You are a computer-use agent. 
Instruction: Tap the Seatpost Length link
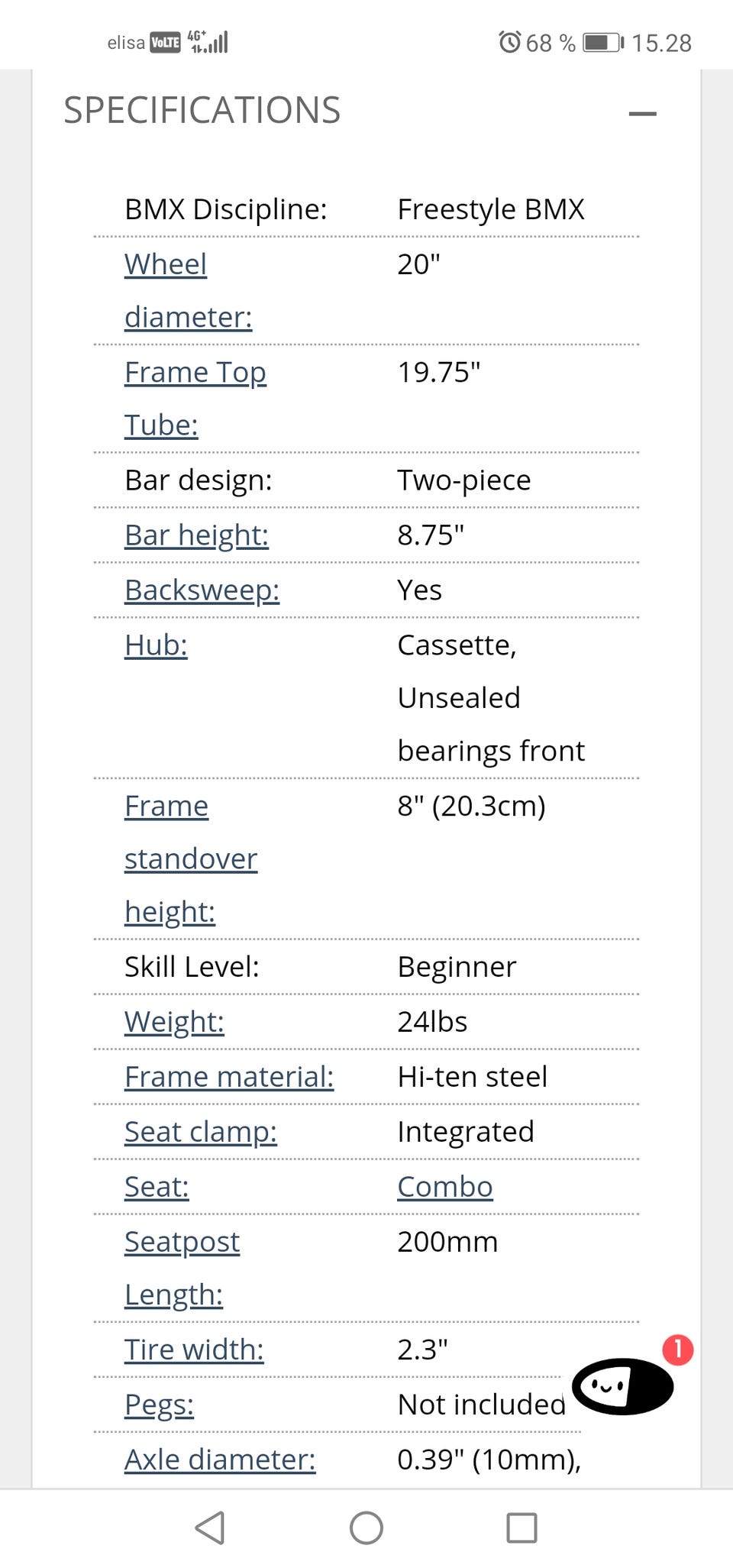[x=182, y=1268]
